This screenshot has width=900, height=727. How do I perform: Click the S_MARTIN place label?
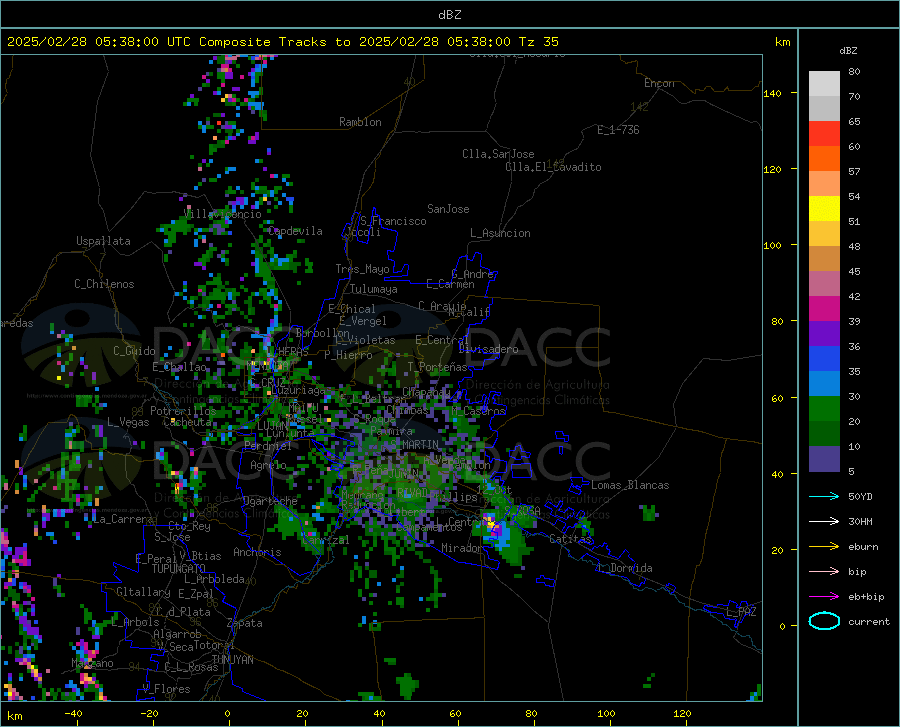(x=415, y=445)
